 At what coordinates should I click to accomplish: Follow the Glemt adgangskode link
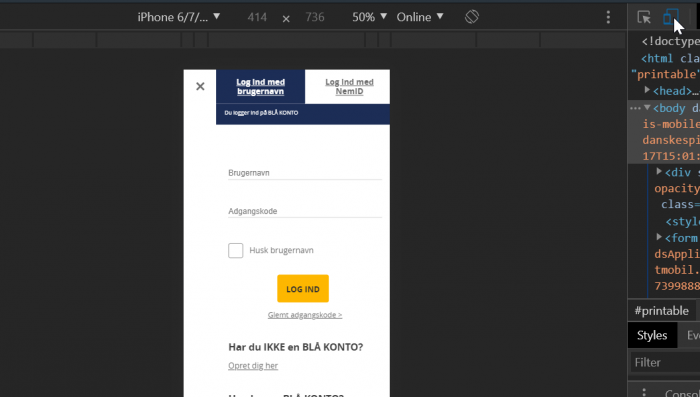pos(305,315)
